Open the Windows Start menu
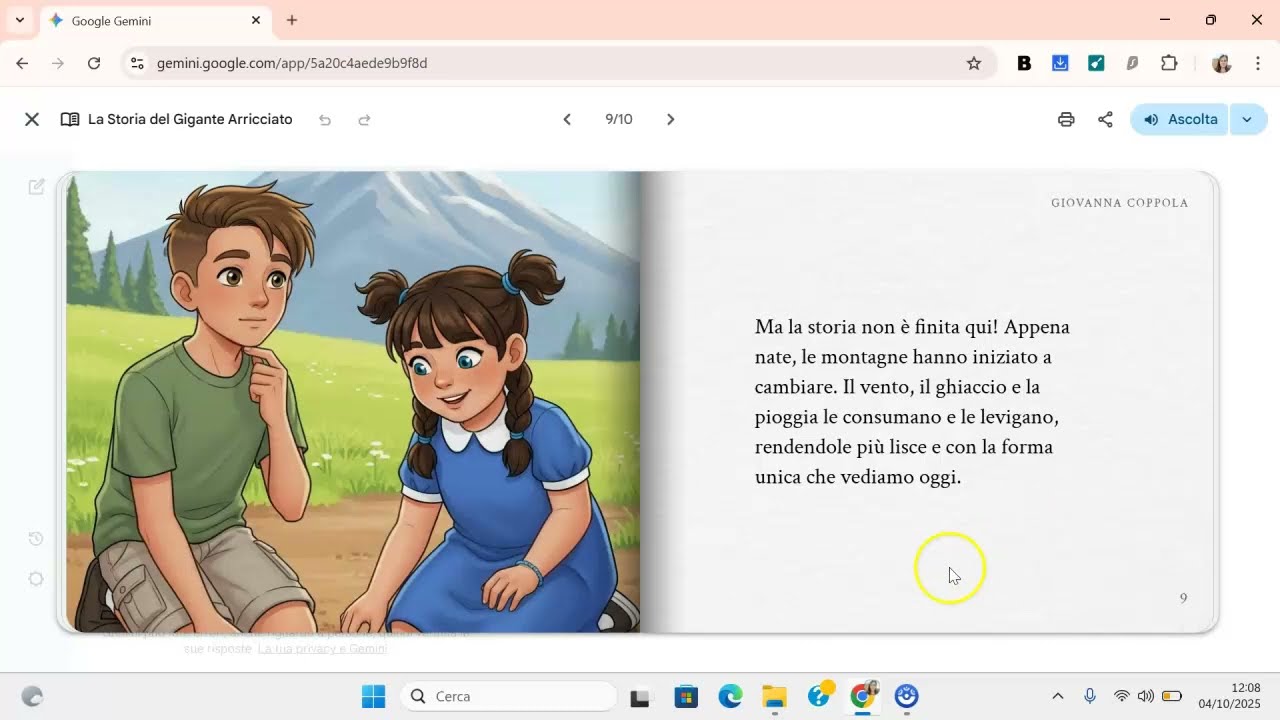Screen dimensions: 1280x720 (x=373, y=696)
